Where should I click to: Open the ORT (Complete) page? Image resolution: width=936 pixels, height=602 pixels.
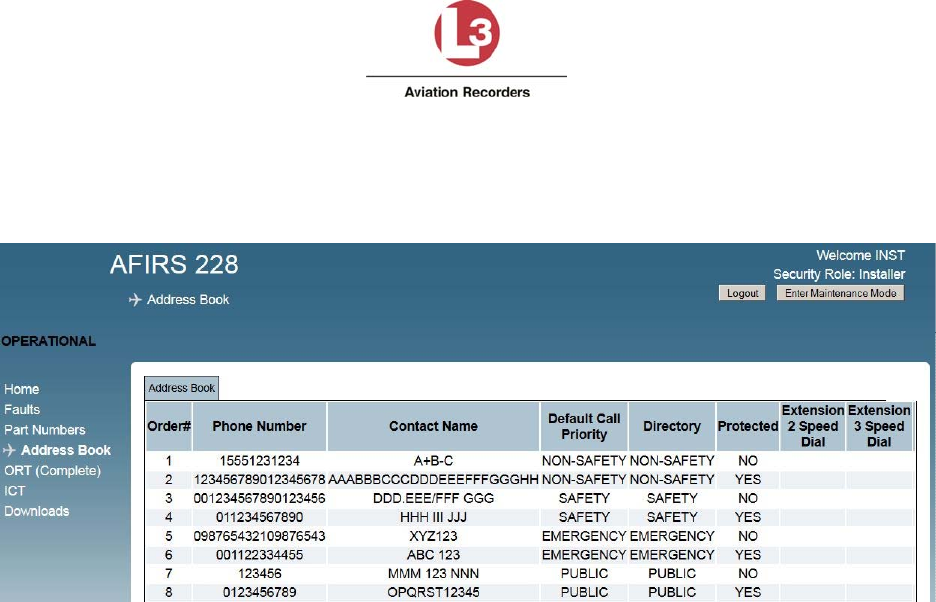[x=53, y=470]
